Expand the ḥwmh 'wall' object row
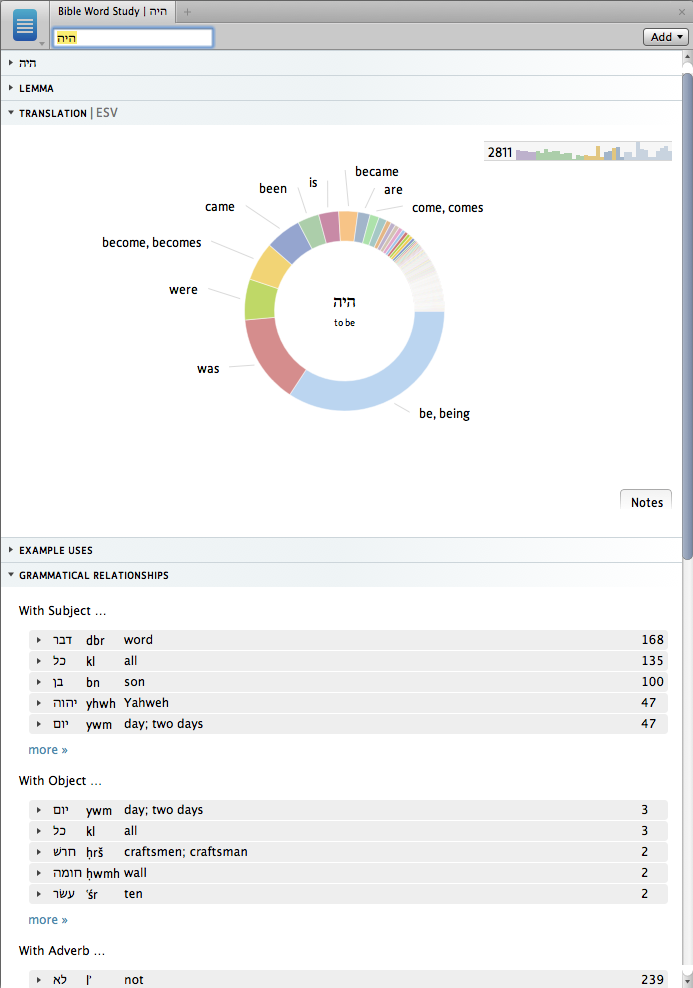 coord(39,873)
